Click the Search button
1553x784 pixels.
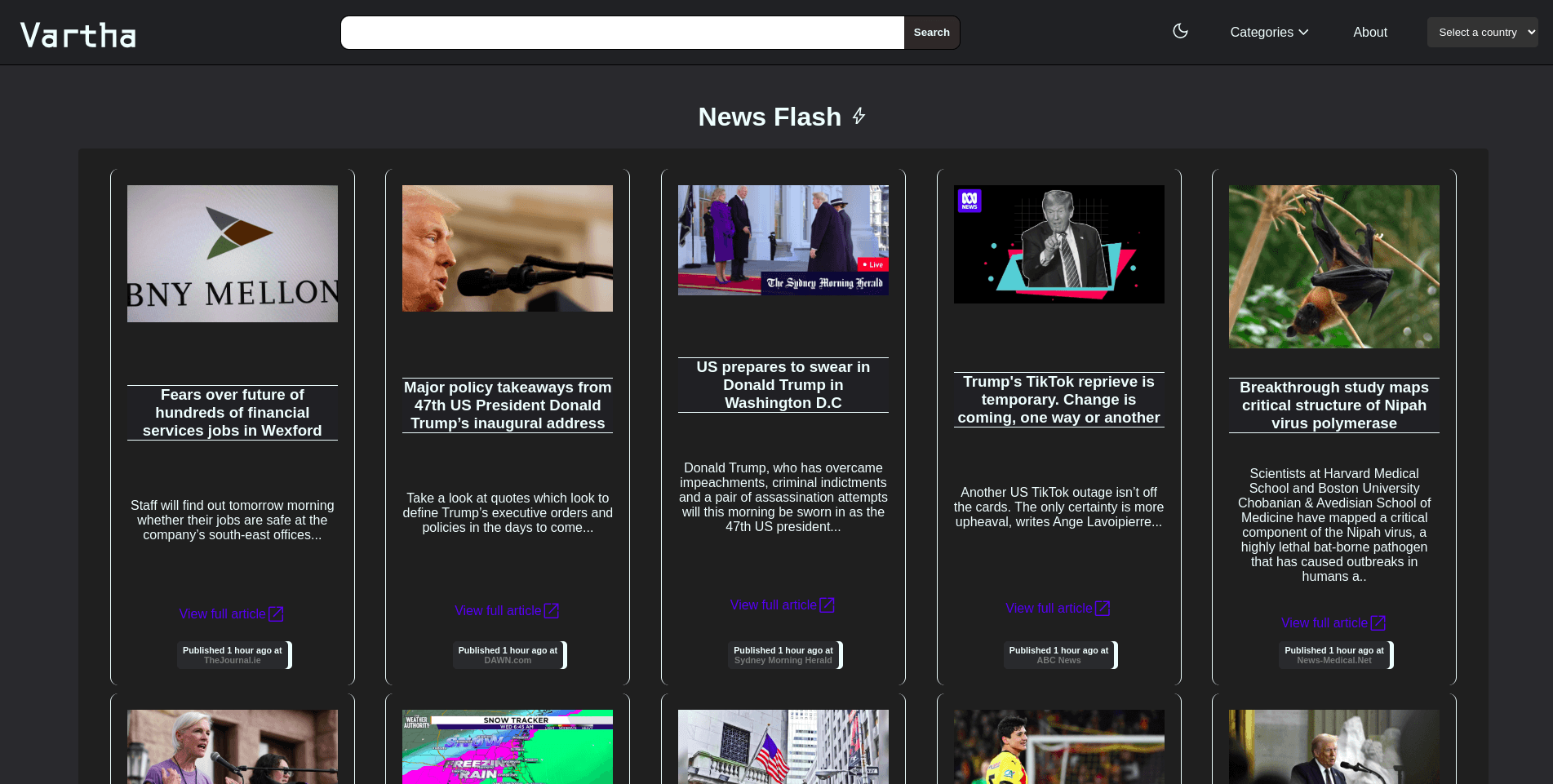pyautogui.click(x=931, y=33)
